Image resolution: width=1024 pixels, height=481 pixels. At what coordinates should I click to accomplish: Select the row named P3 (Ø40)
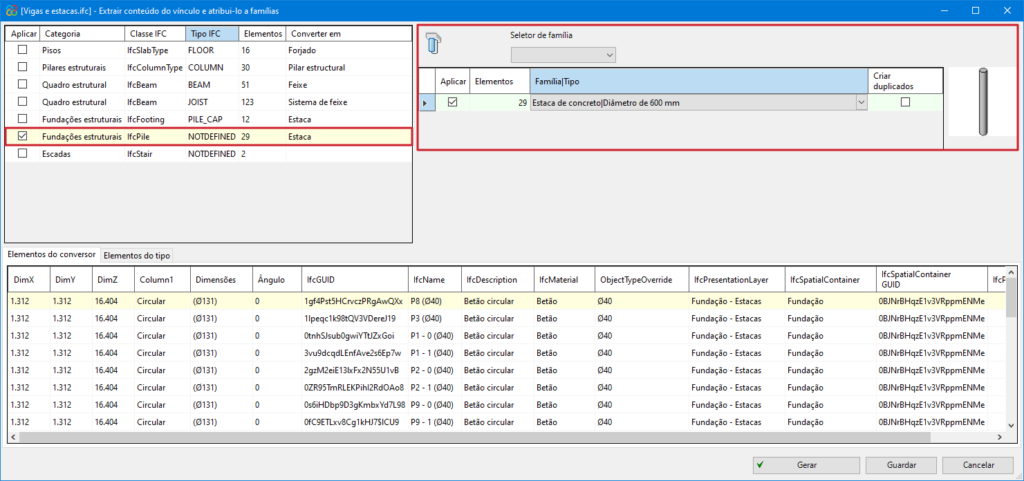tap(506, 318)
